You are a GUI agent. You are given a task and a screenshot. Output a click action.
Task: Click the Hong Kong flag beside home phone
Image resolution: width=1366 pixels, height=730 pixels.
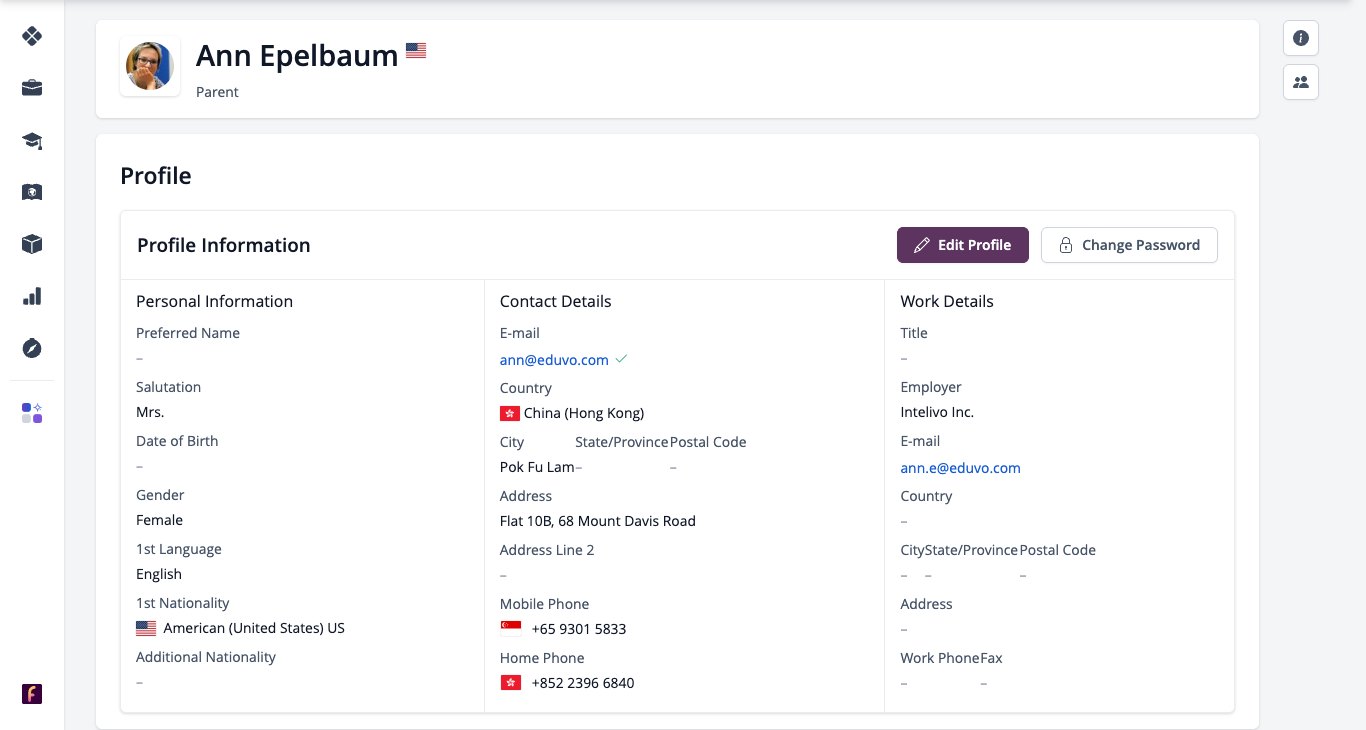click(510, 683)
